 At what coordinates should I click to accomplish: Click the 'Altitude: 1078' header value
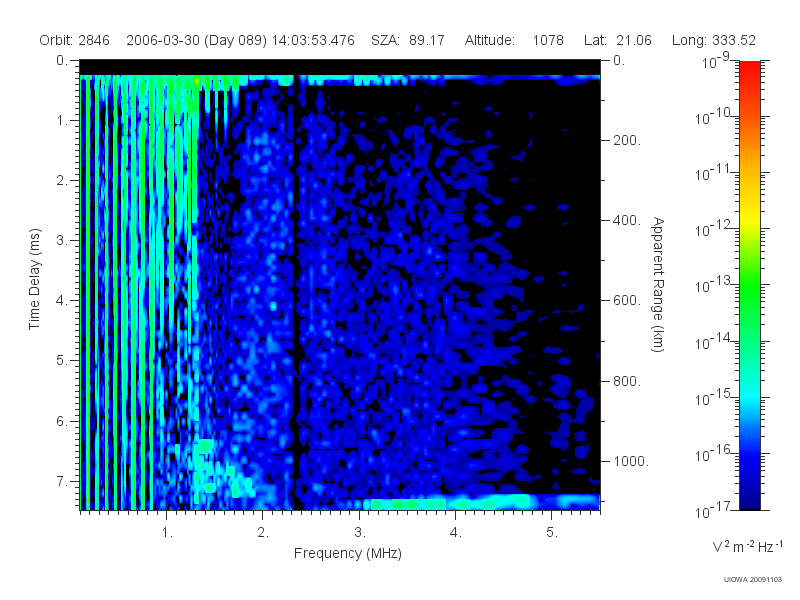point(514,40)
